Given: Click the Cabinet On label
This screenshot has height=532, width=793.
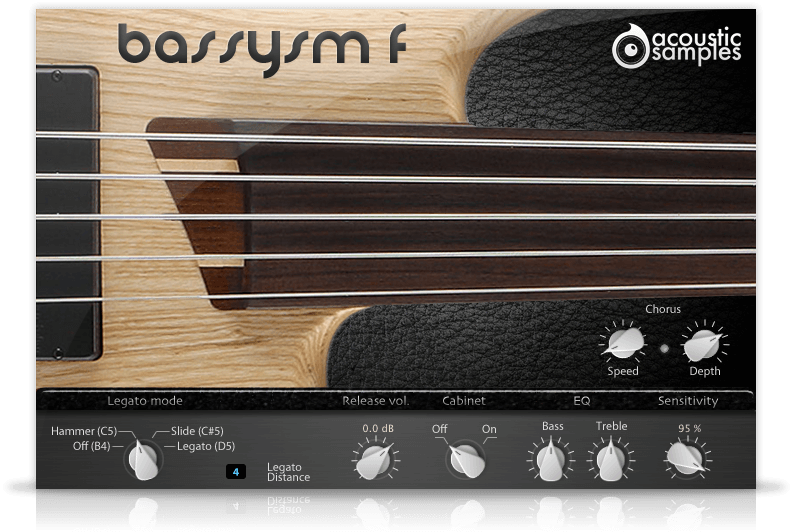Looking at the screenshot, I should tap(489, 429).
